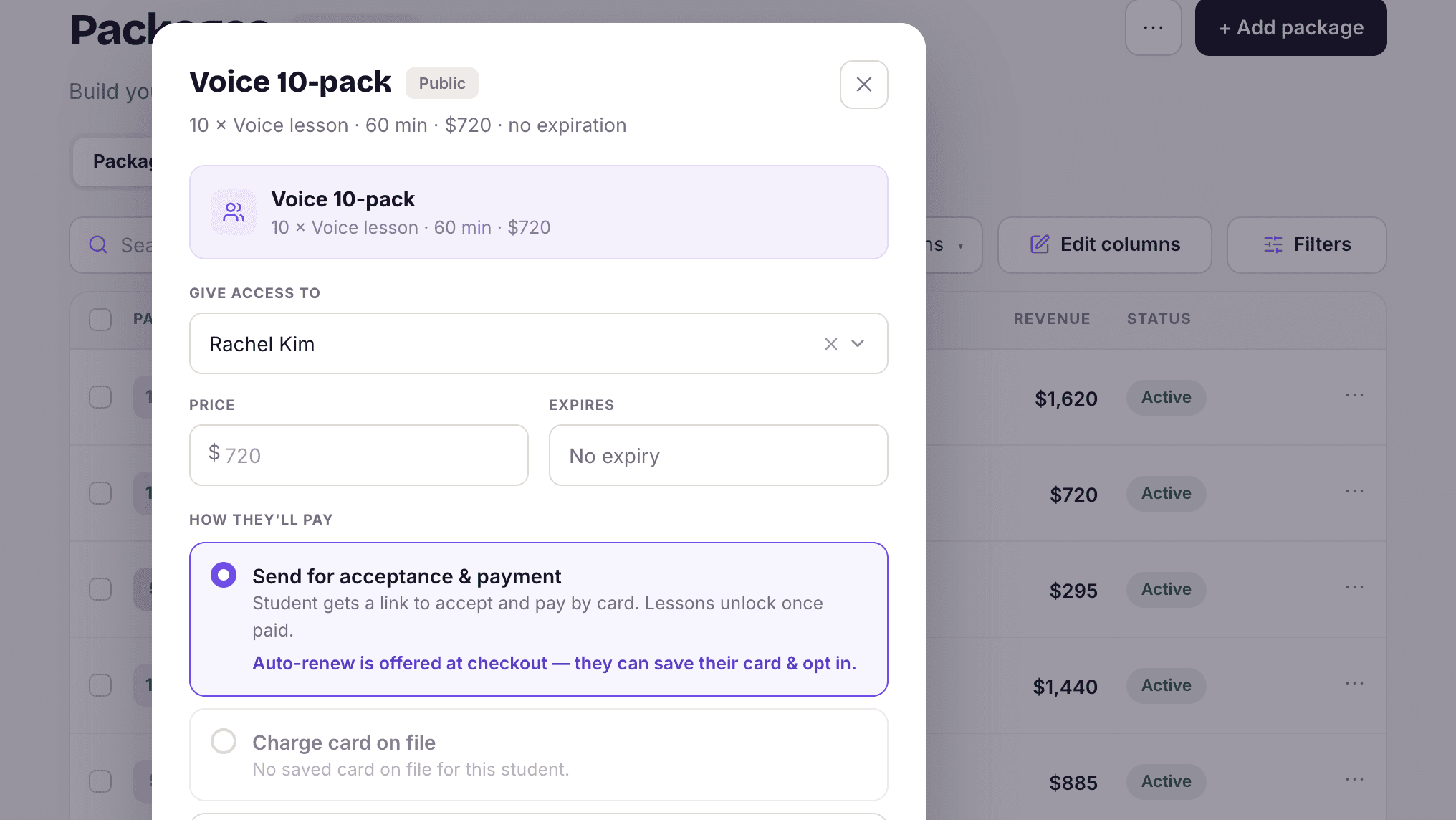Viewport: 1456px width, 820px height.
Task: Open row actions menu for $1,440 row
Action: (x=1354, y=684)
